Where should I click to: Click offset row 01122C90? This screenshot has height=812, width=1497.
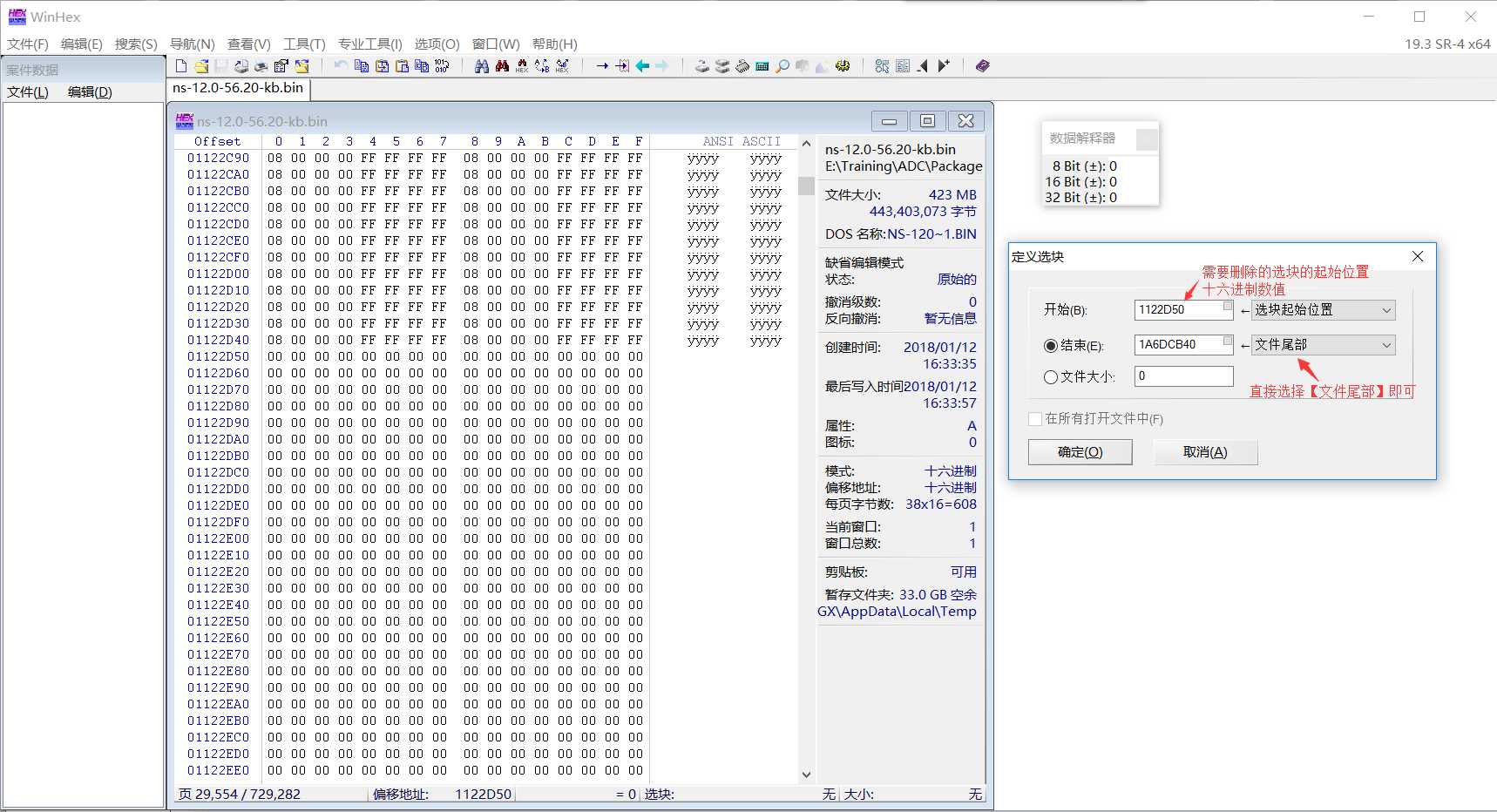pos(218,158)
